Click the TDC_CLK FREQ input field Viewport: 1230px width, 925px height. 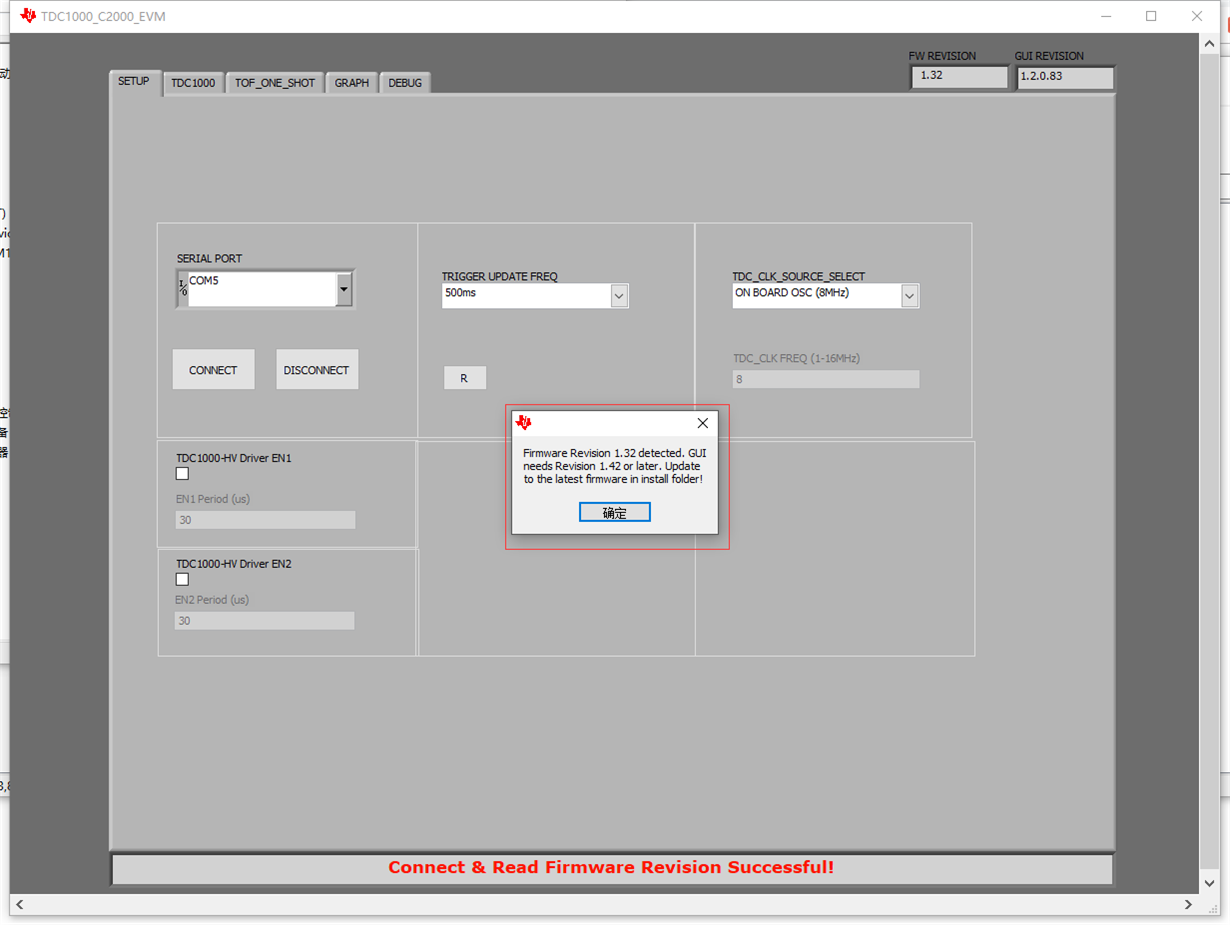826,379
